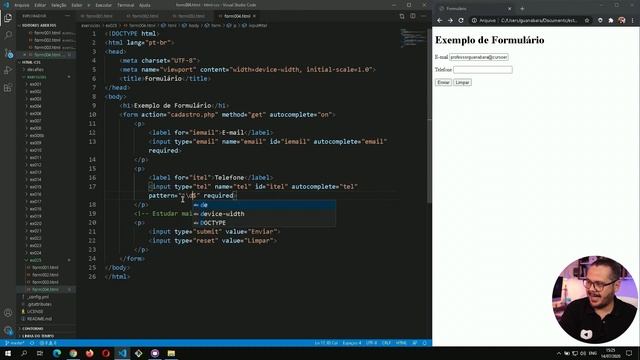
Task: Switch to the form002.html editor tab
Action: pyautogui.click(x=145, y=16)
